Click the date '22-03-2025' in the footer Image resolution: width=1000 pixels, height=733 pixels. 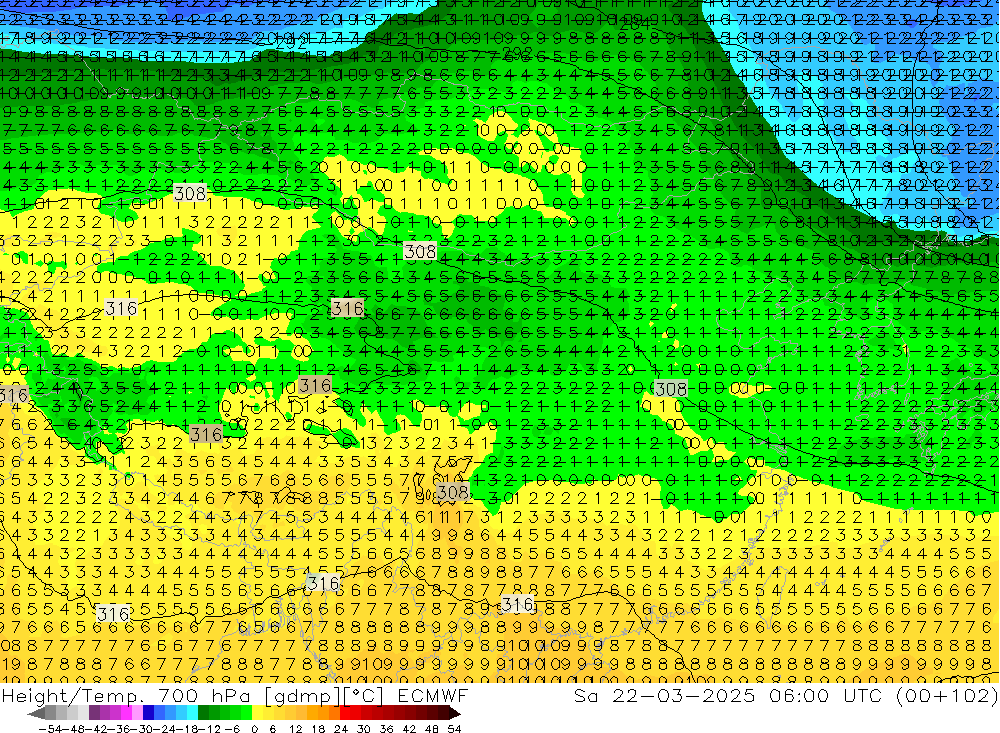(x=684, y=695)
